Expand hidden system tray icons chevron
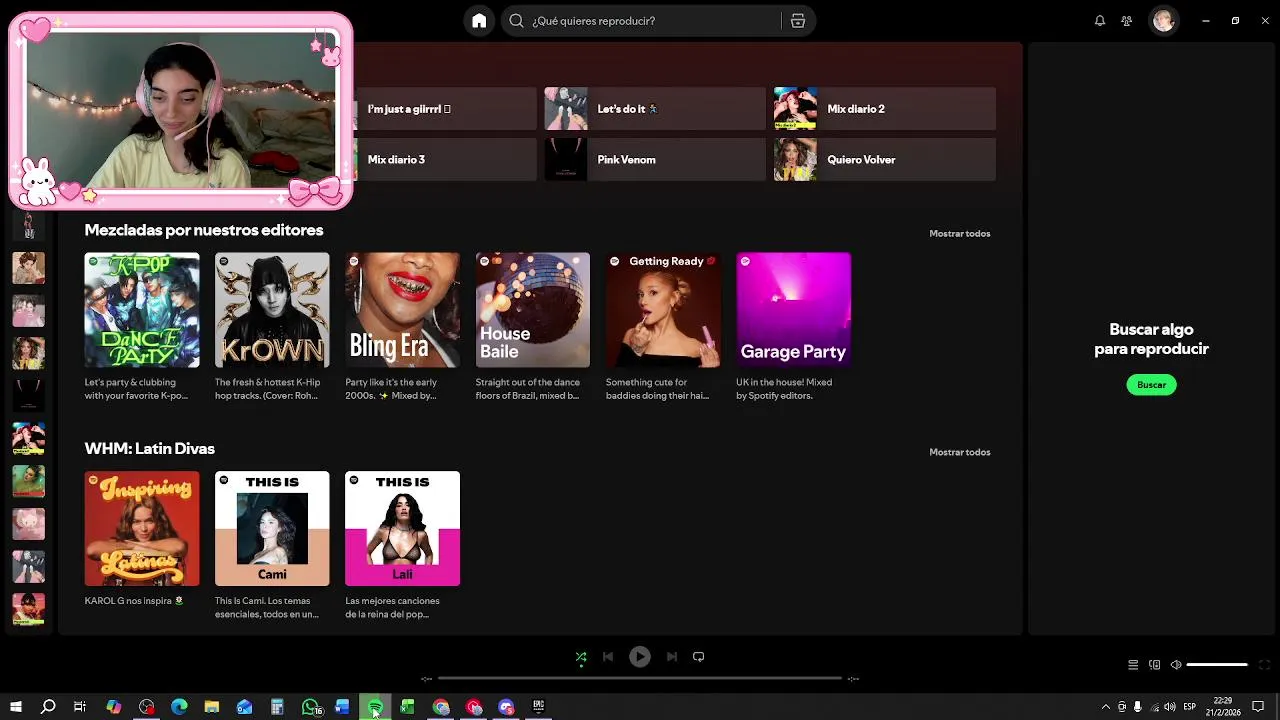Screen dimensions: 1280x720 pos(1105,707)
